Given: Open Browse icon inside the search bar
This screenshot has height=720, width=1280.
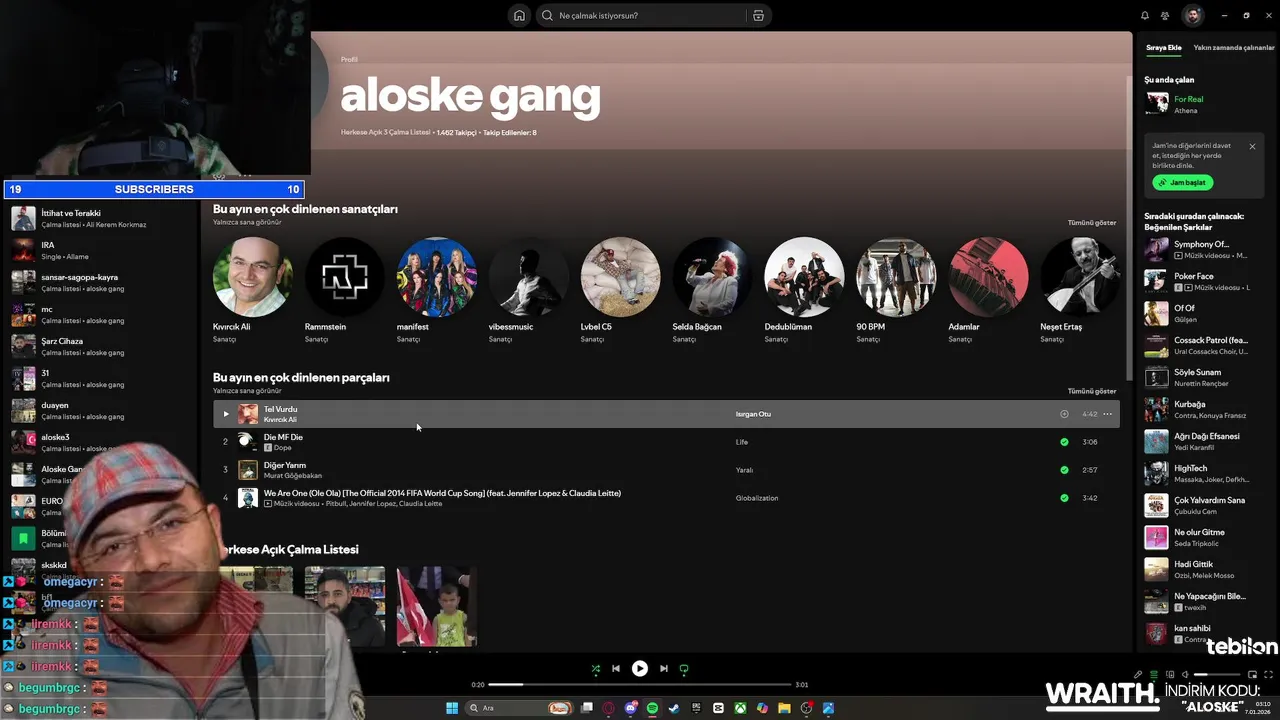Looking at the screenshot, I should 758,15.
